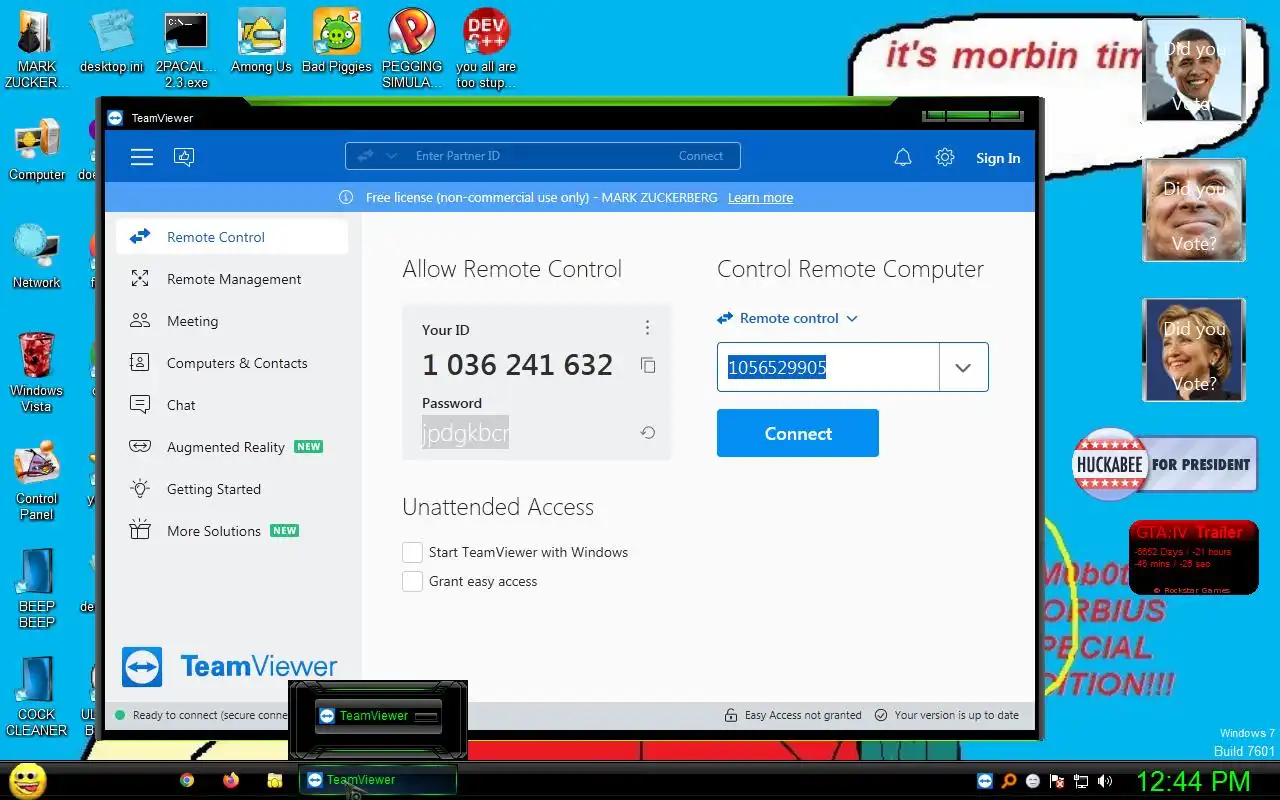Select the Computer desktop icon
The image size is (1280, 800).
37,150
